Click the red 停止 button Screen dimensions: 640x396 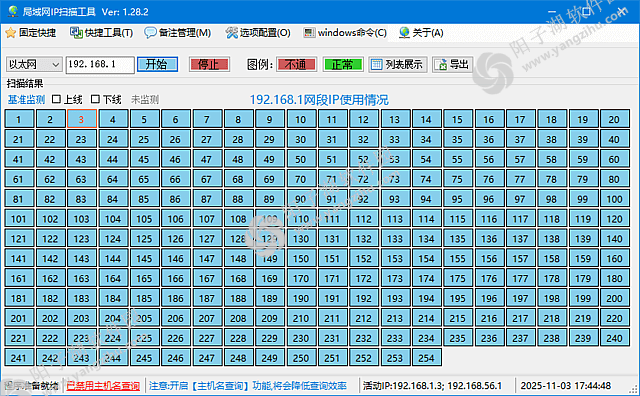click(209, 65)
